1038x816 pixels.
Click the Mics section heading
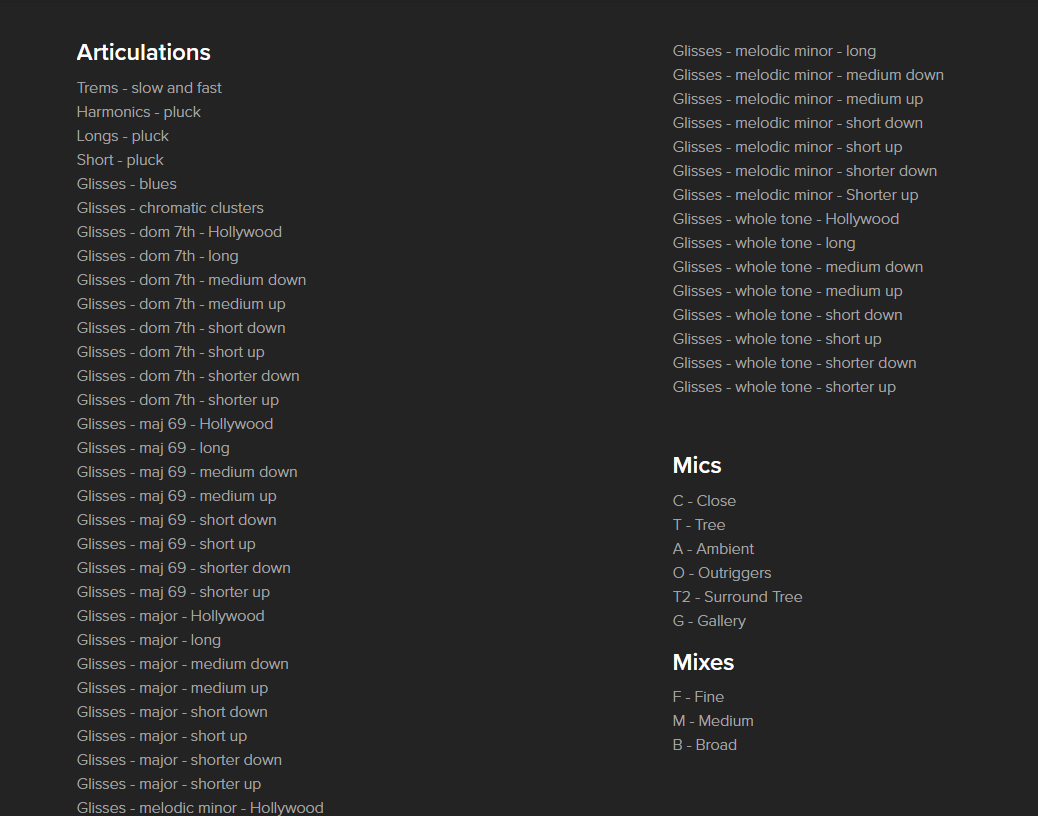point(697,465)
